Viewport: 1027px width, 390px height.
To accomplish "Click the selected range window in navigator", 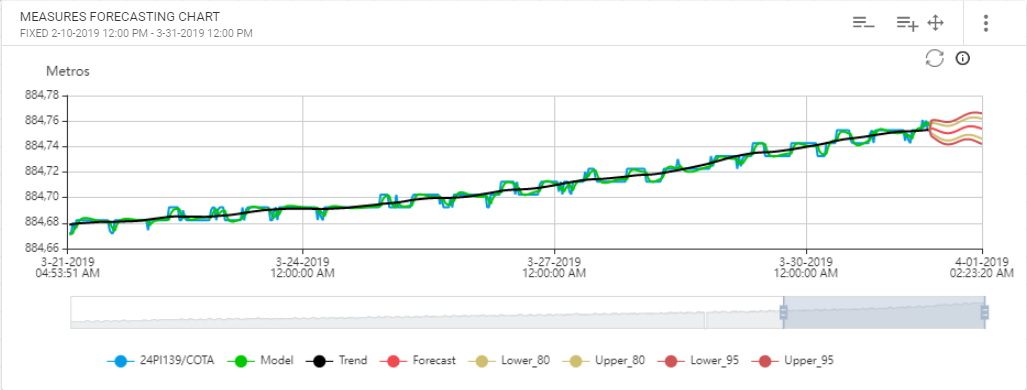I will click(x=884, y=313).
